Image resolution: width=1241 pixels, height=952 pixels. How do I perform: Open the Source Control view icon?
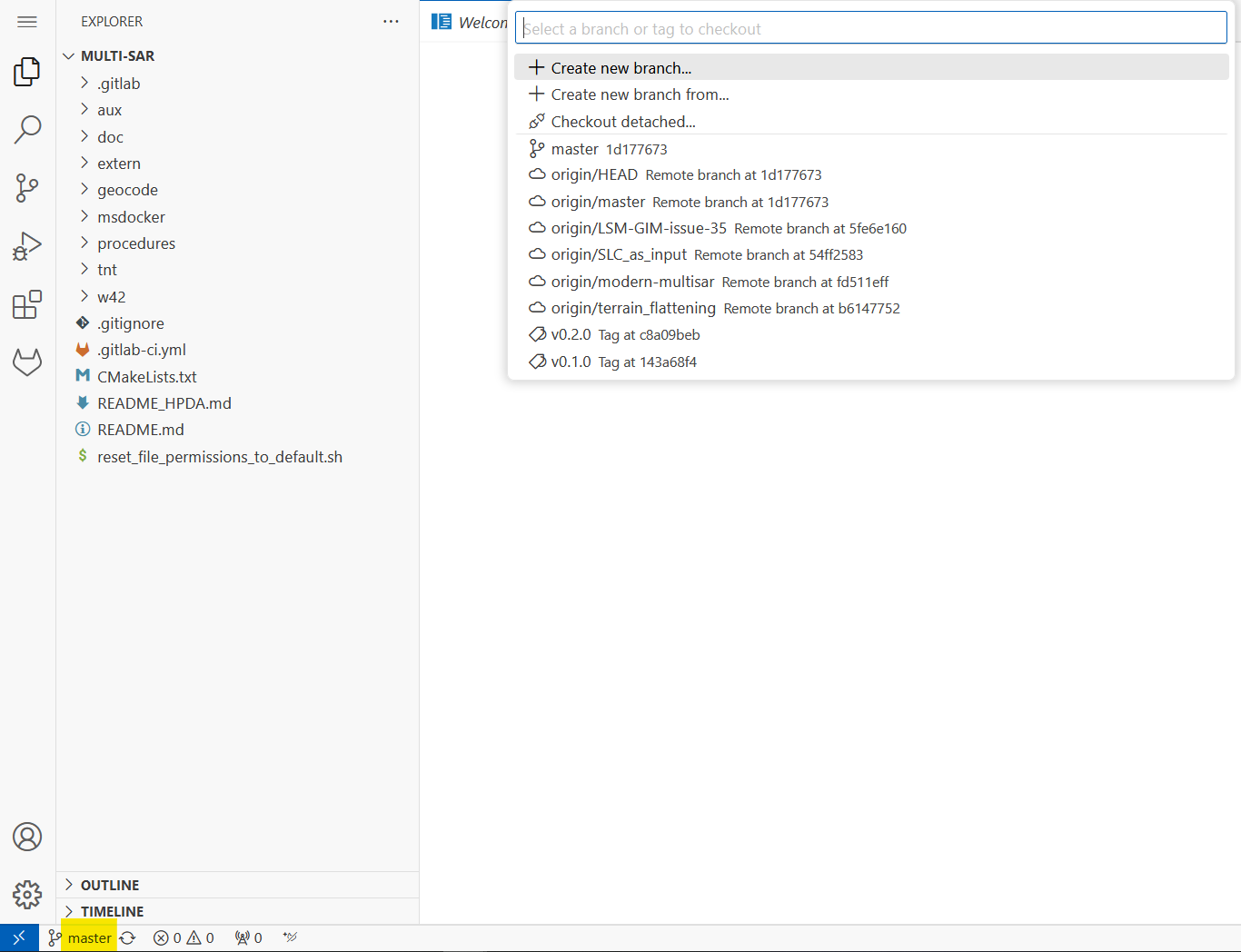pyautogui.click(x=27, y=188)
